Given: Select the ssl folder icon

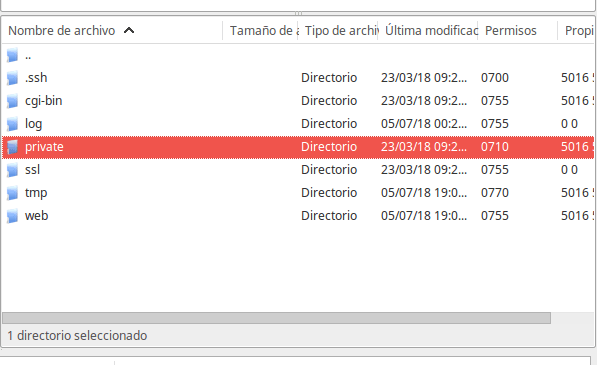Looking at the screenshot, I should tap(12, 170).
